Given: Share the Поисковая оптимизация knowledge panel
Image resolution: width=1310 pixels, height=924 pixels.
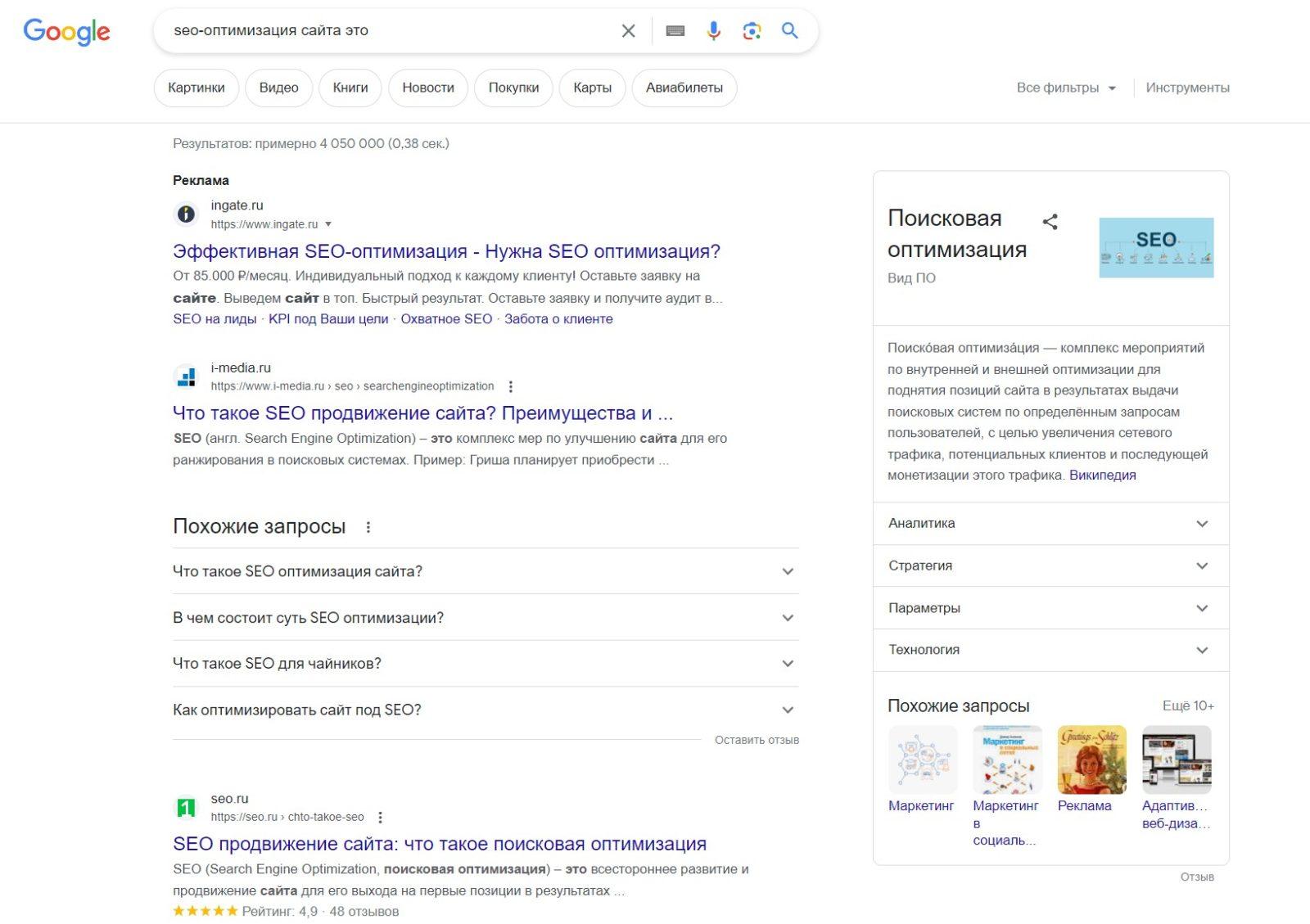Looking at the screenshot, I should point(1050,222).
